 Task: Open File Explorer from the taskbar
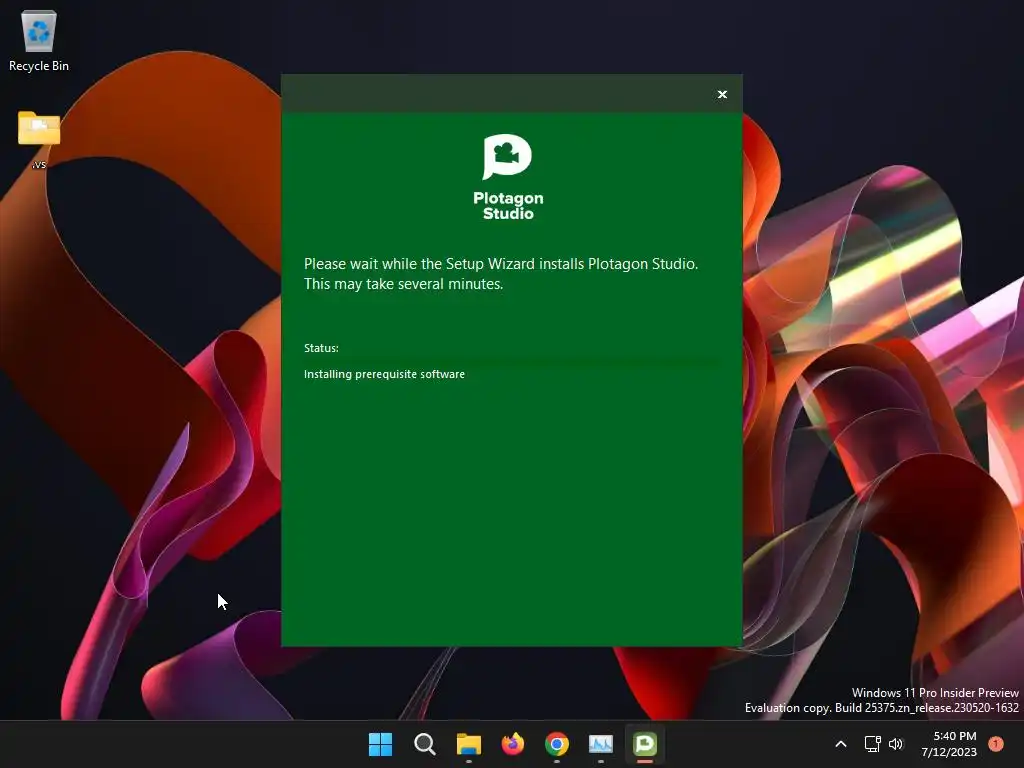pyautogui.click(x=468, y=744)
